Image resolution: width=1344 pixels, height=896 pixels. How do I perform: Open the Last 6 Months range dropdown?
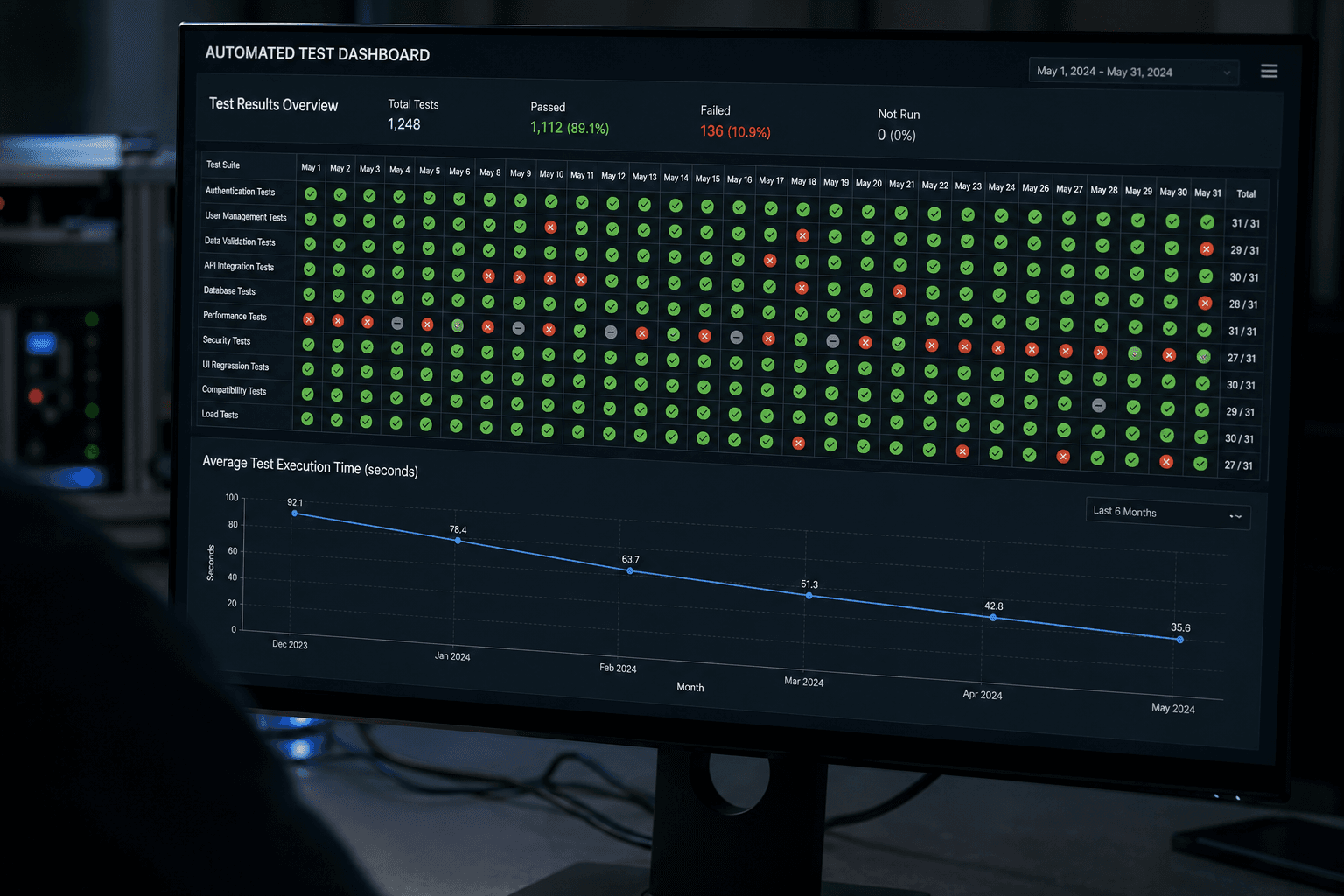(x=1168, y=513)
